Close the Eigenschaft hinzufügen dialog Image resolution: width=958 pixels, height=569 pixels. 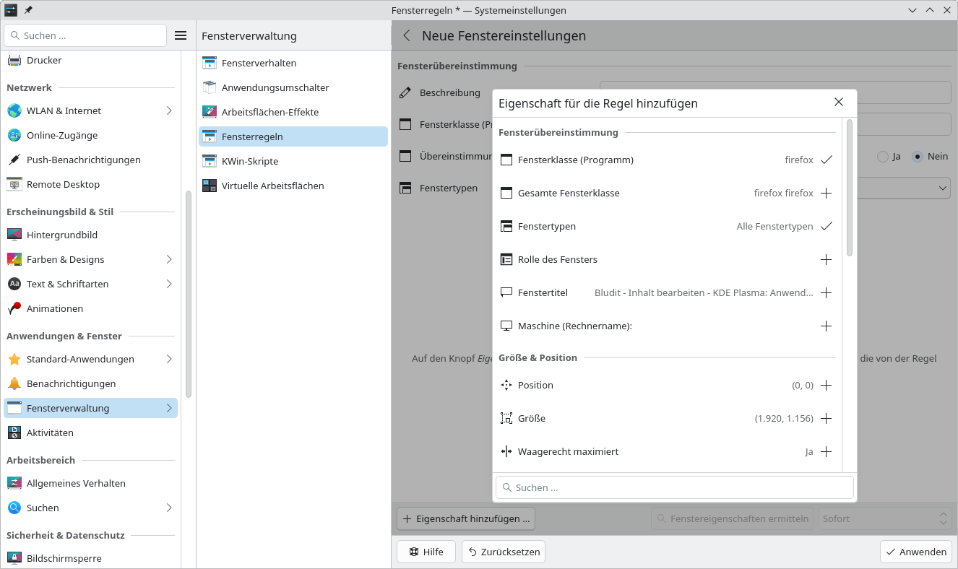point(838,103)
